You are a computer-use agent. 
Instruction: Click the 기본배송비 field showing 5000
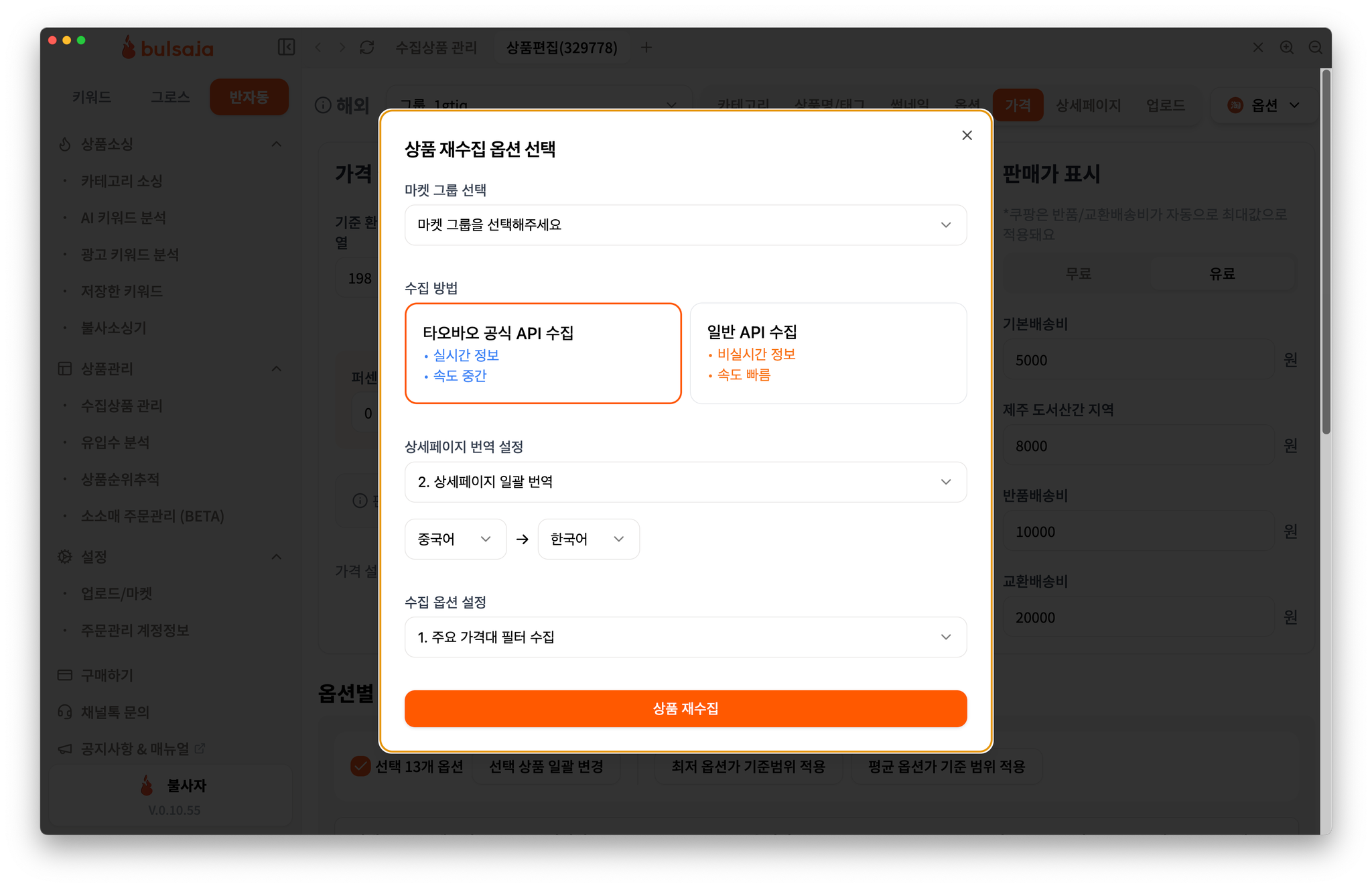pos(1138,360)
